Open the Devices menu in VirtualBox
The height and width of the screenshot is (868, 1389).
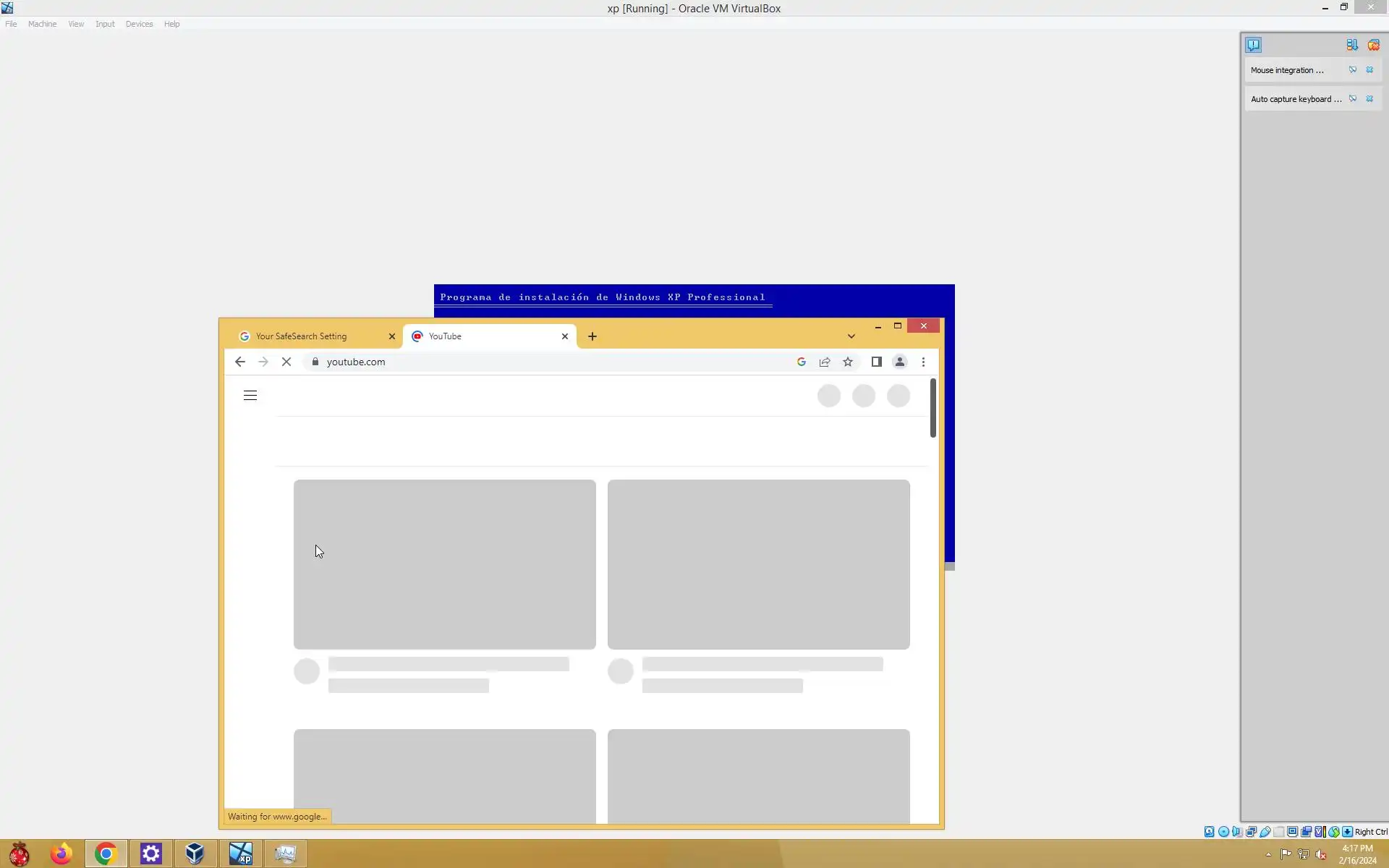pos(139,24)
